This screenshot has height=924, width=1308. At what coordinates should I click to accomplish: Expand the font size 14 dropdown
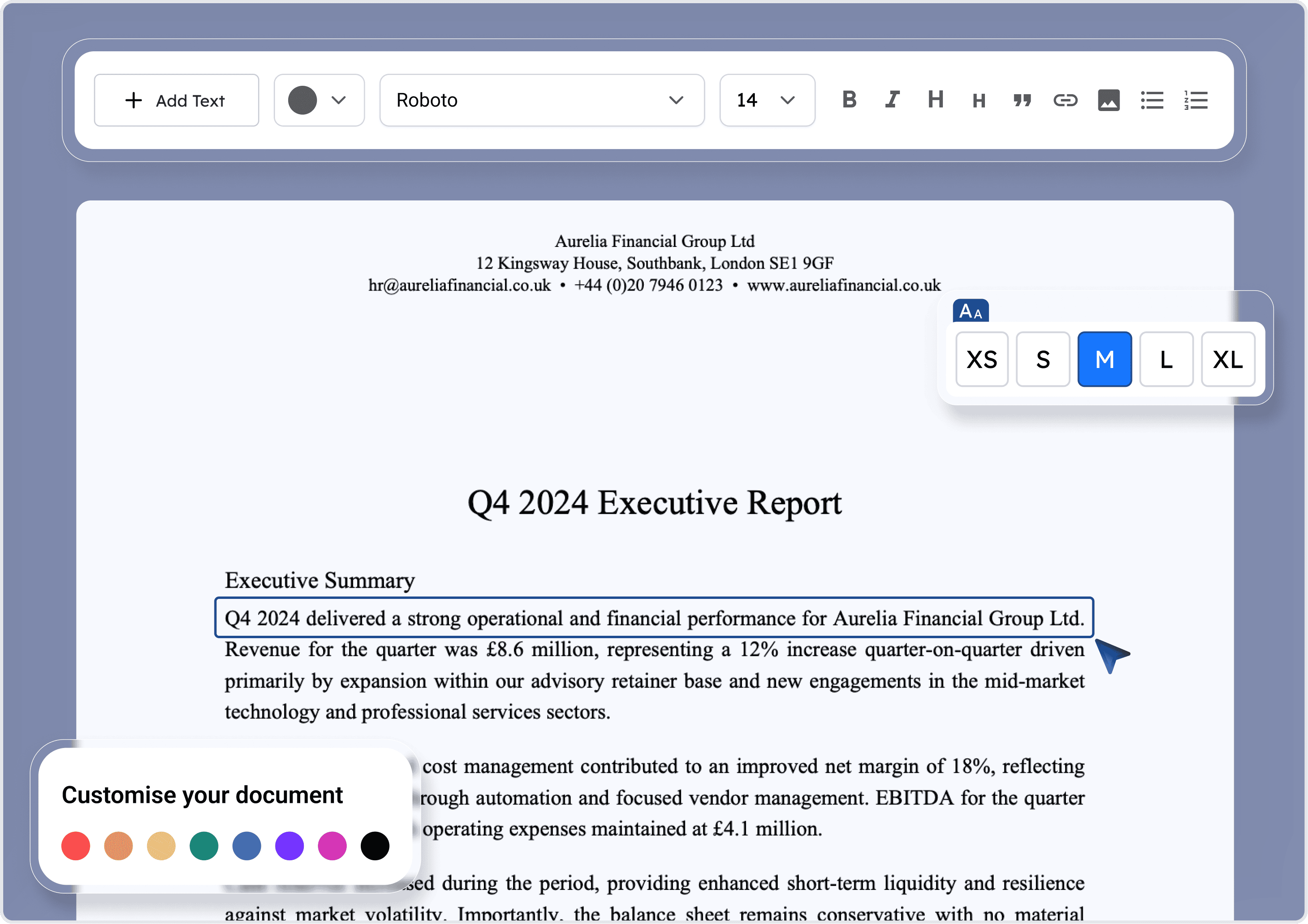coord(767,100)
